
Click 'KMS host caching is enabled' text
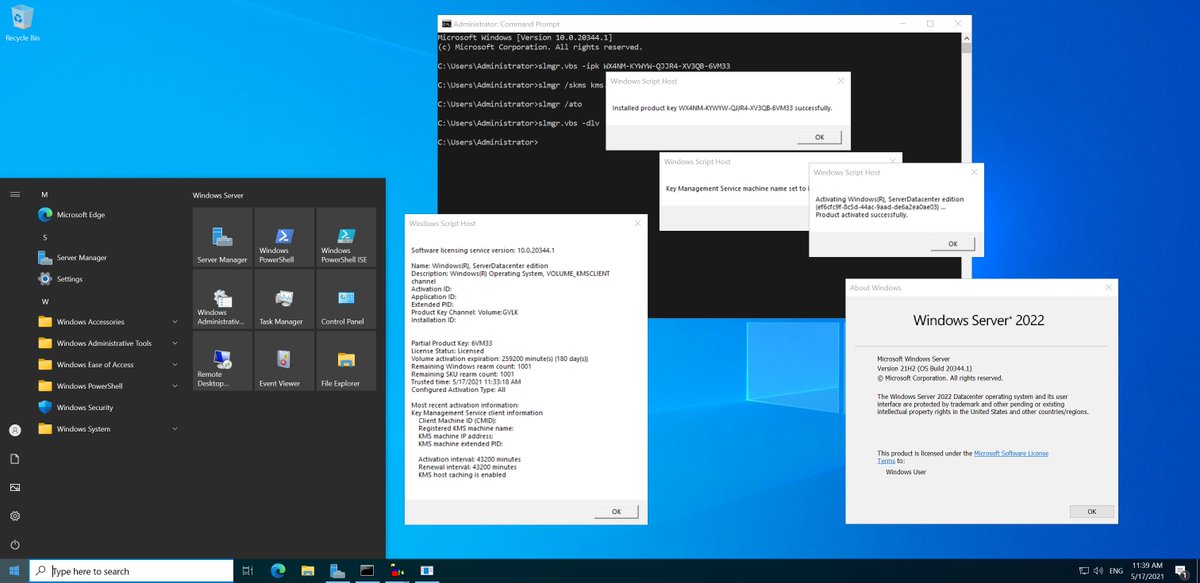pyautogui.click(x=462, y=474)
